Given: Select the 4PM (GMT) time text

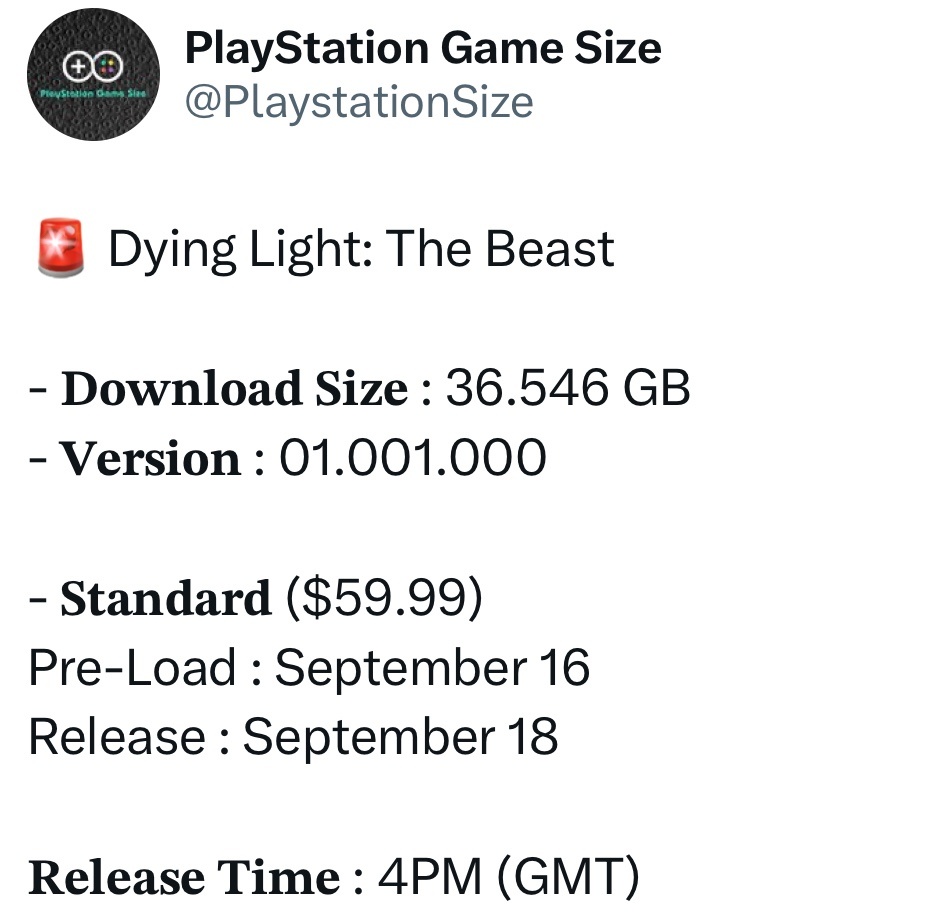Looking at the screenshot, I should 508,878.
